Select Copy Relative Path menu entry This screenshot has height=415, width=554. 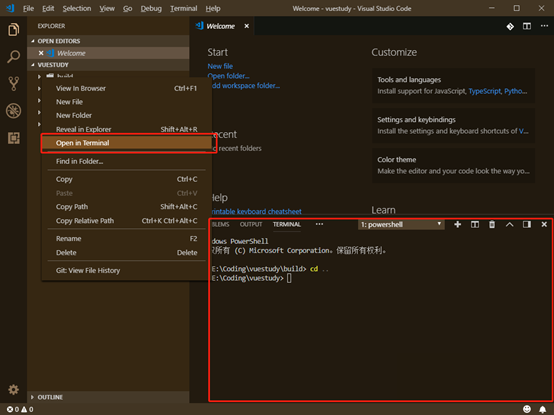[126, 221]
